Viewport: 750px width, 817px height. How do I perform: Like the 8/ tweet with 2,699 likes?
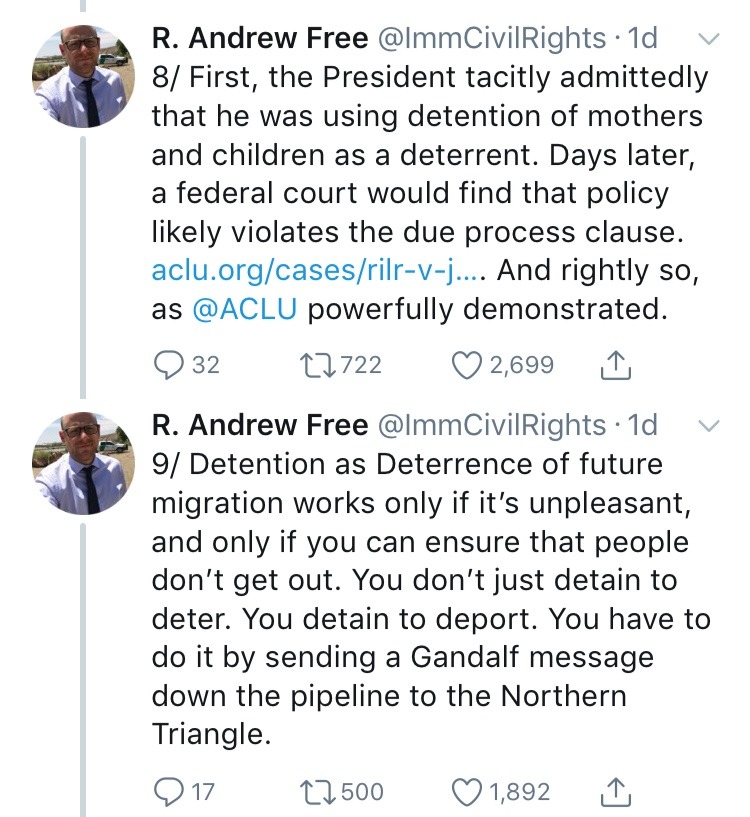467,365
